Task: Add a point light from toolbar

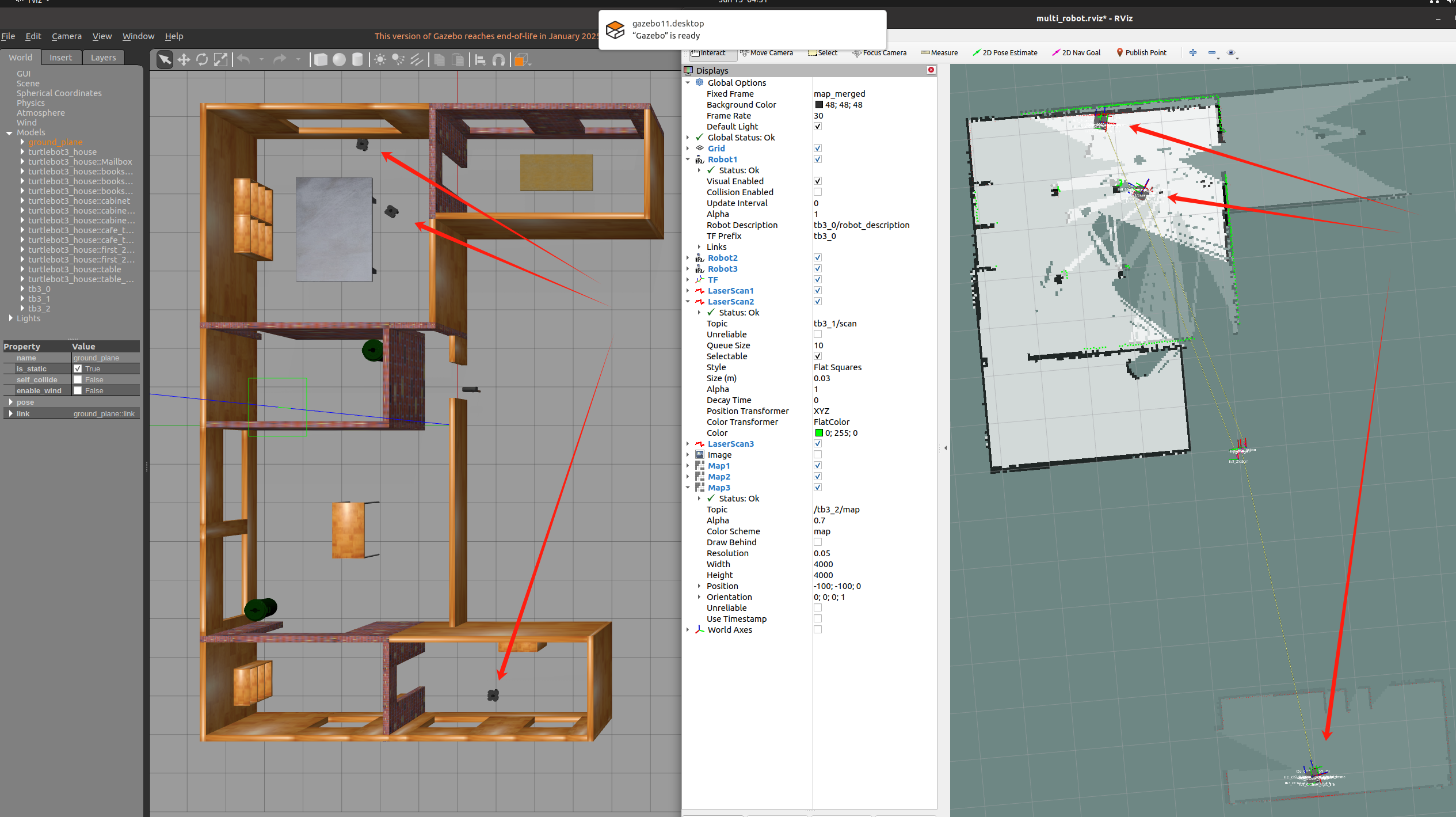Action: [380, 60]
